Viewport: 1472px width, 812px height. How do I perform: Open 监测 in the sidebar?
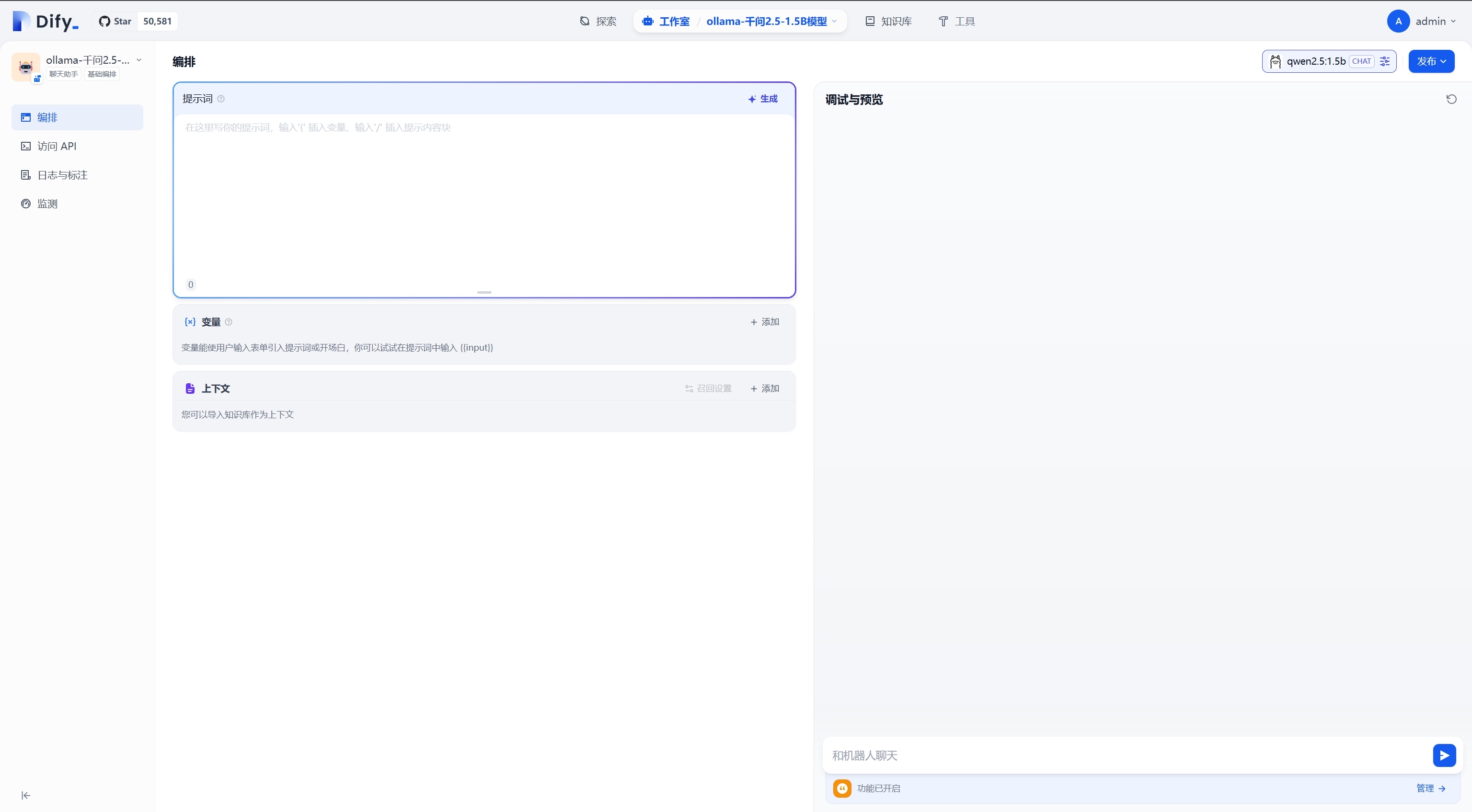[x=77, y=204]
